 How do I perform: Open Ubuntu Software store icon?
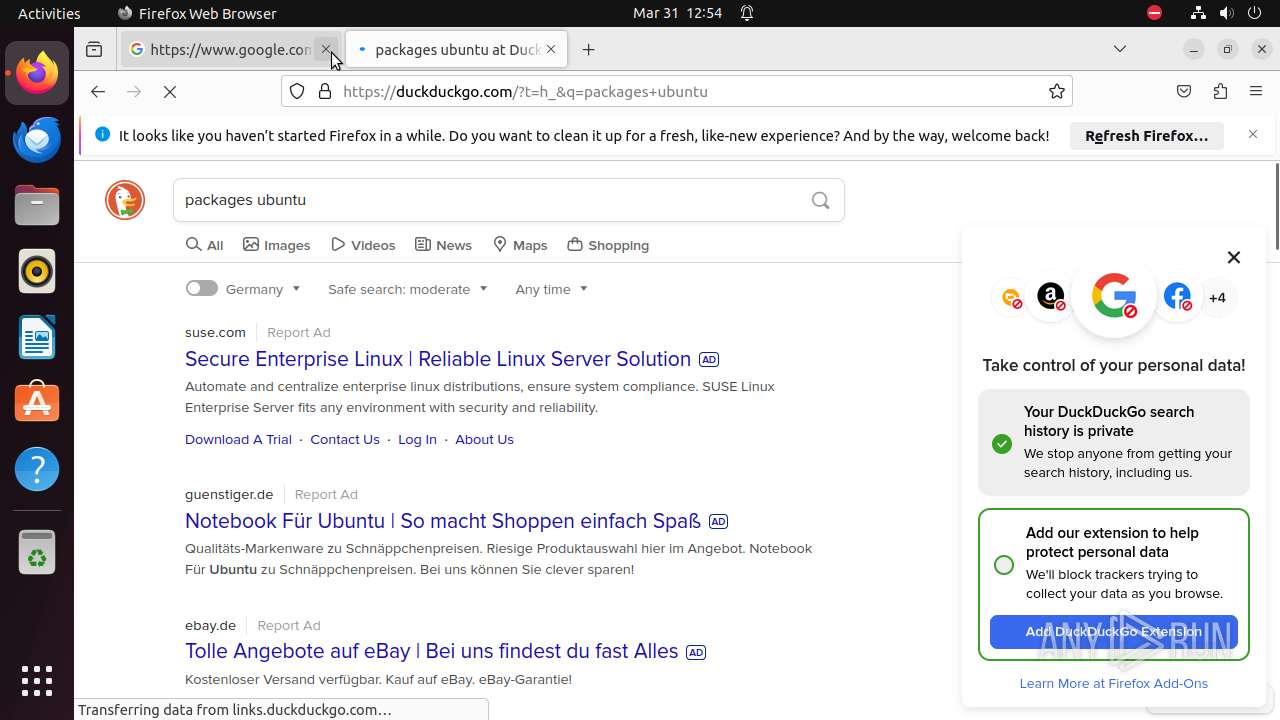(37, 403)
